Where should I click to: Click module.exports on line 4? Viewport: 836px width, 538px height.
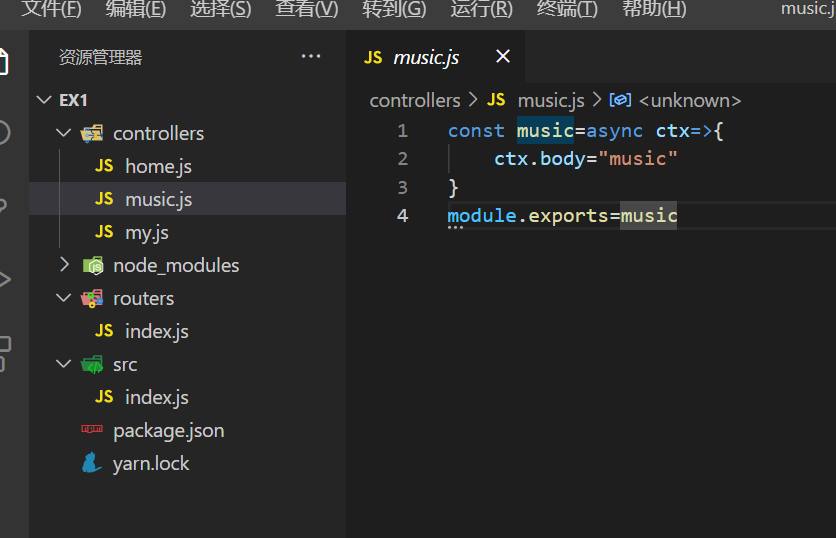click(x=528, y=215)
